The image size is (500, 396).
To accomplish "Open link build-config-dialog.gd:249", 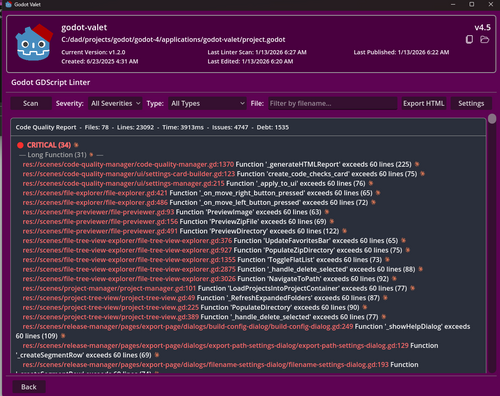I will pos(188,326).
